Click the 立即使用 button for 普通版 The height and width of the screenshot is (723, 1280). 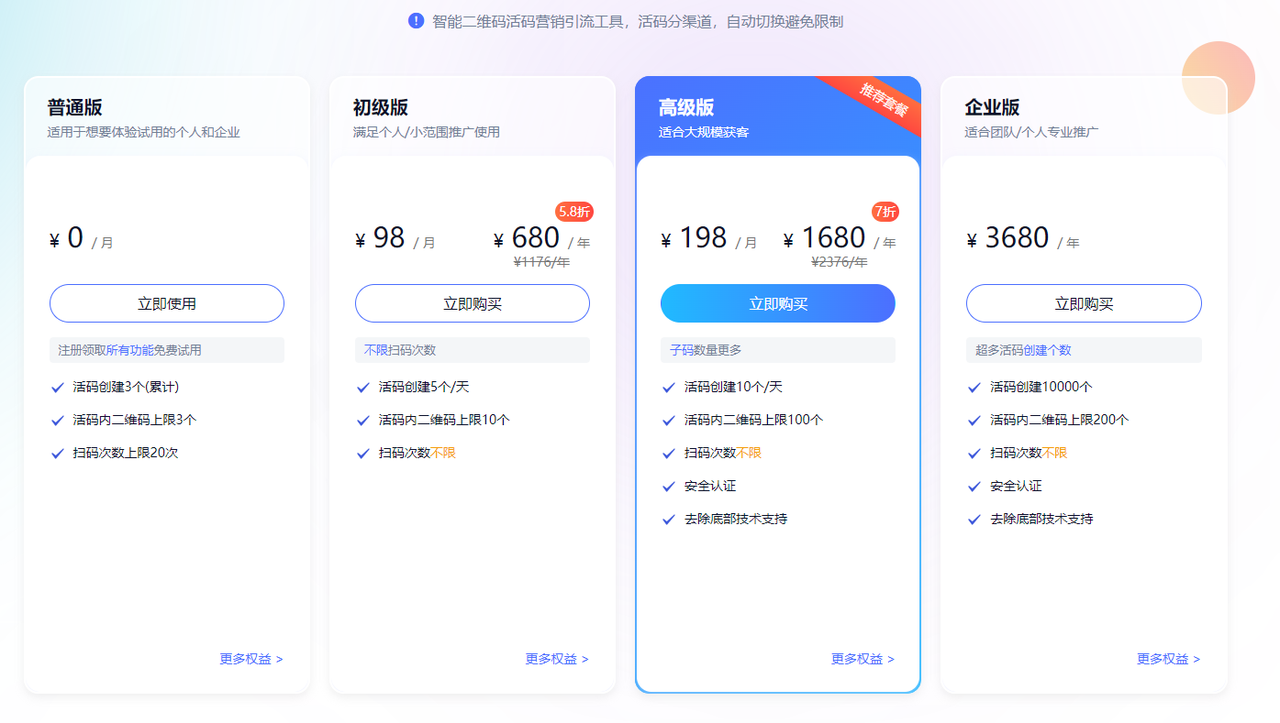coord(167,304)
